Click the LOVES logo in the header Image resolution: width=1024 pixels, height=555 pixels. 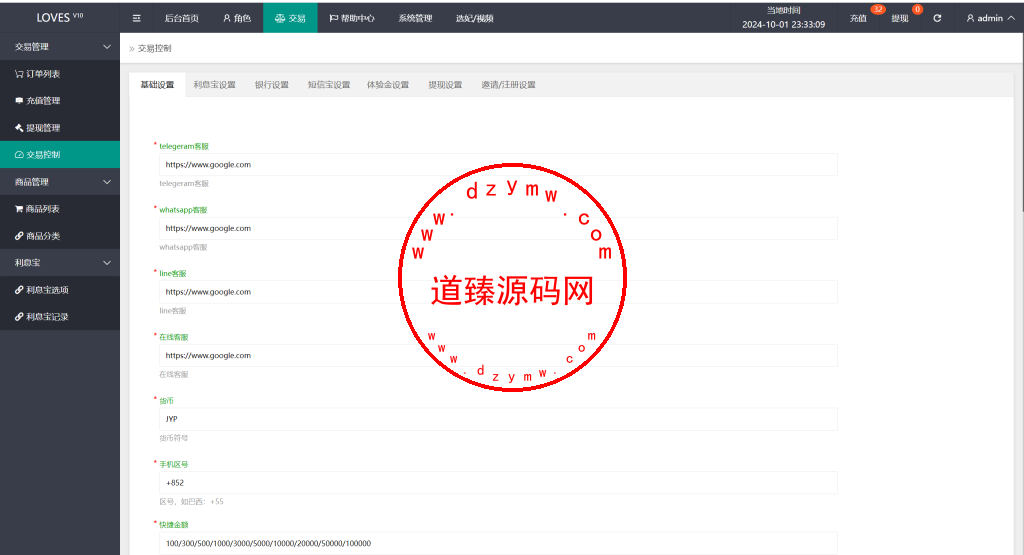(59, 18)
